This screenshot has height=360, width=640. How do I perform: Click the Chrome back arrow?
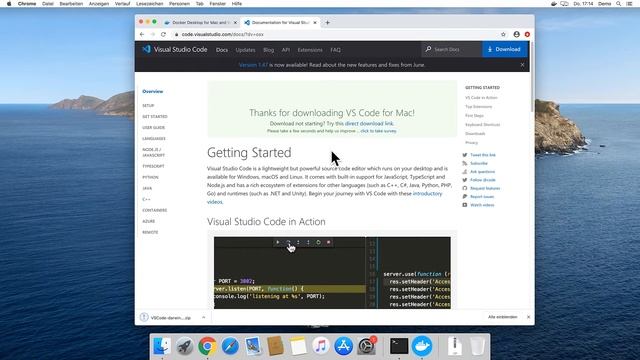pyautogui.click(x=142, y=35)
